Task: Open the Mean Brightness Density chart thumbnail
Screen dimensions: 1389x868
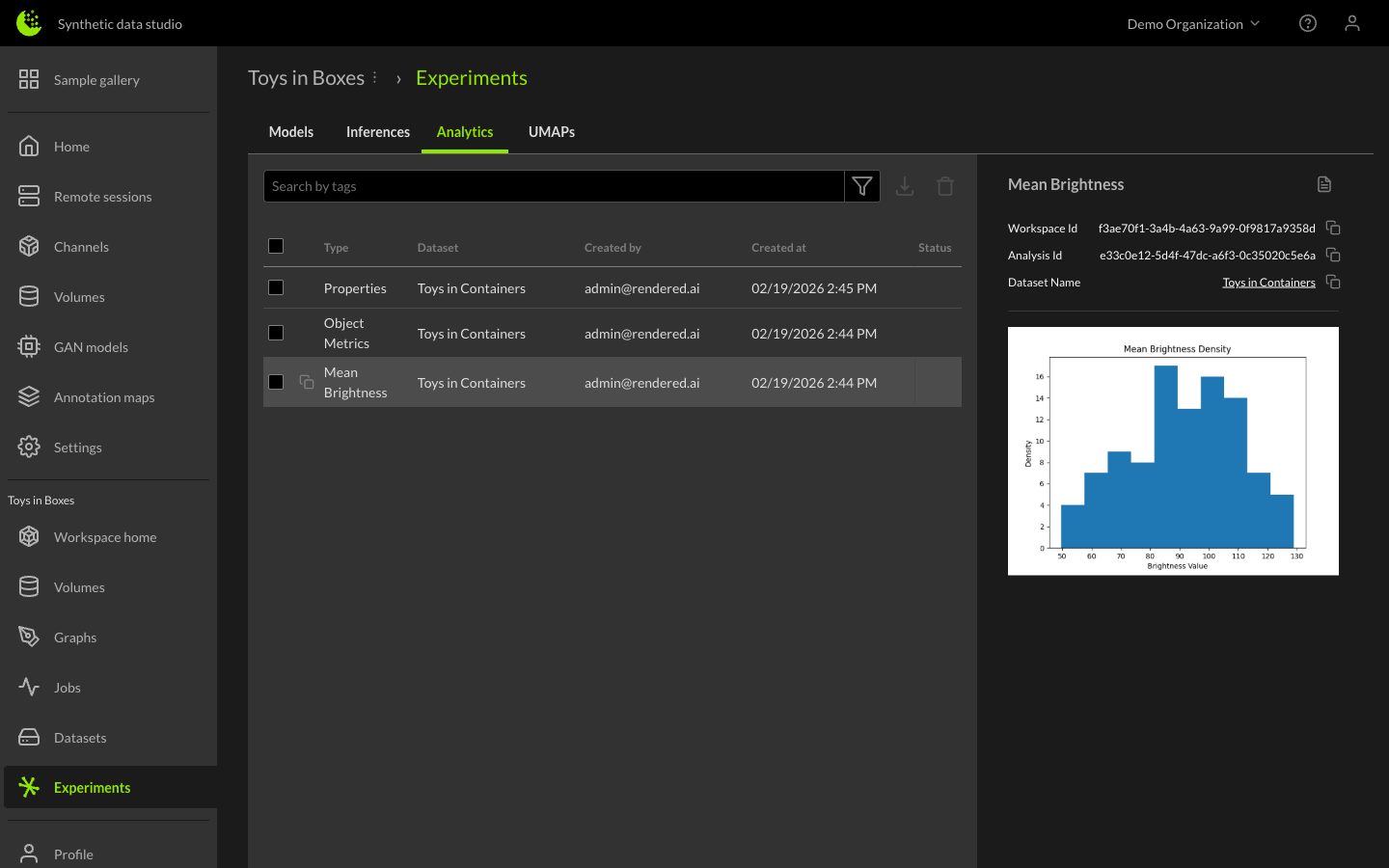Action: (1173, 450)
